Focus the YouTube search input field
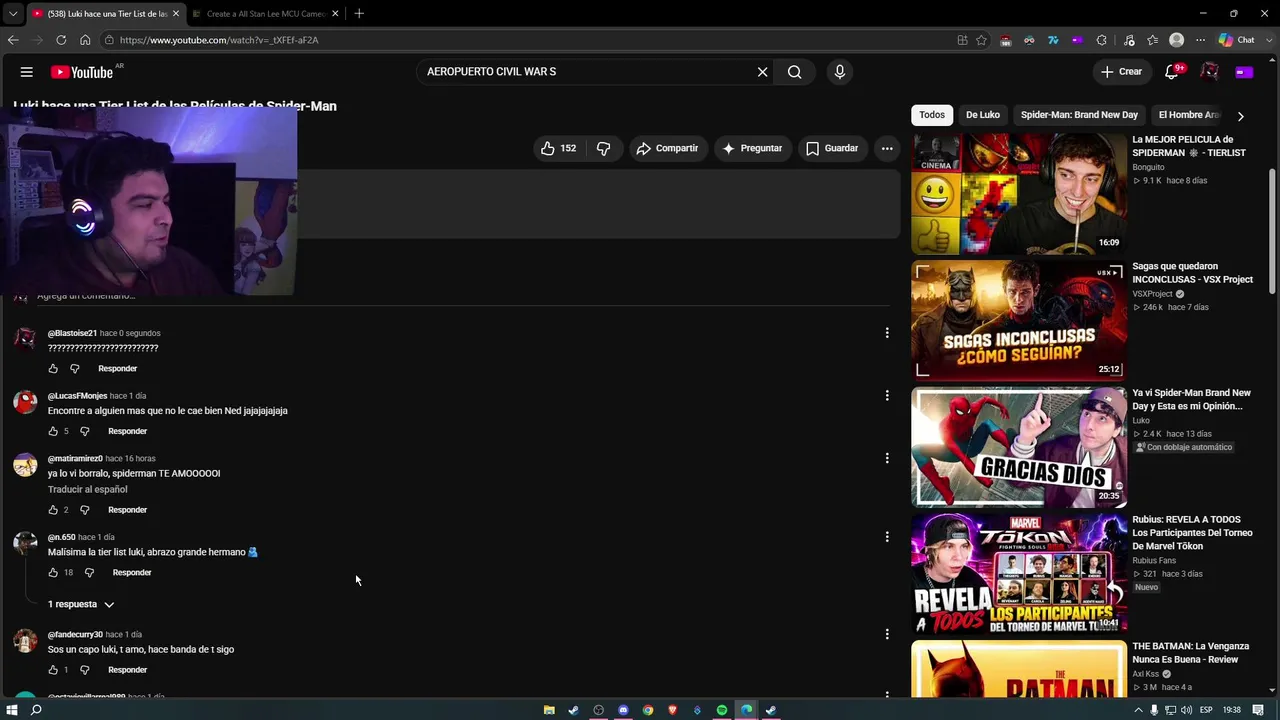Viewport: 1280px width, 720px height. point(588,72)
